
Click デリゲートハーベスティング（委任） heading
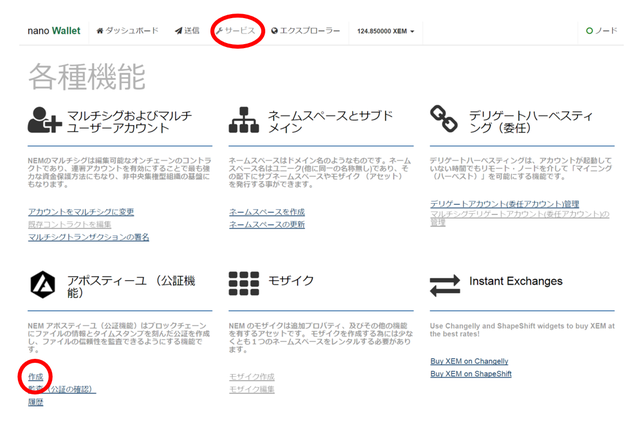[531, 122]
